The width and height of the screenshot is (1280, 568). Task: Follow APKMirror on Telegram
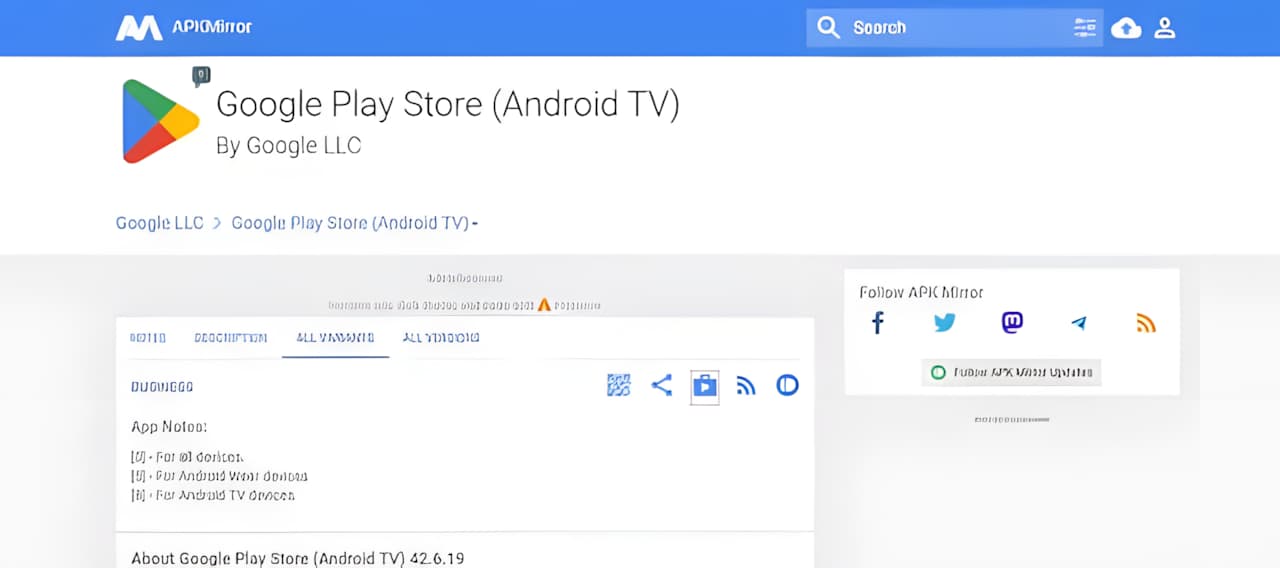(x=1079, y=323)
